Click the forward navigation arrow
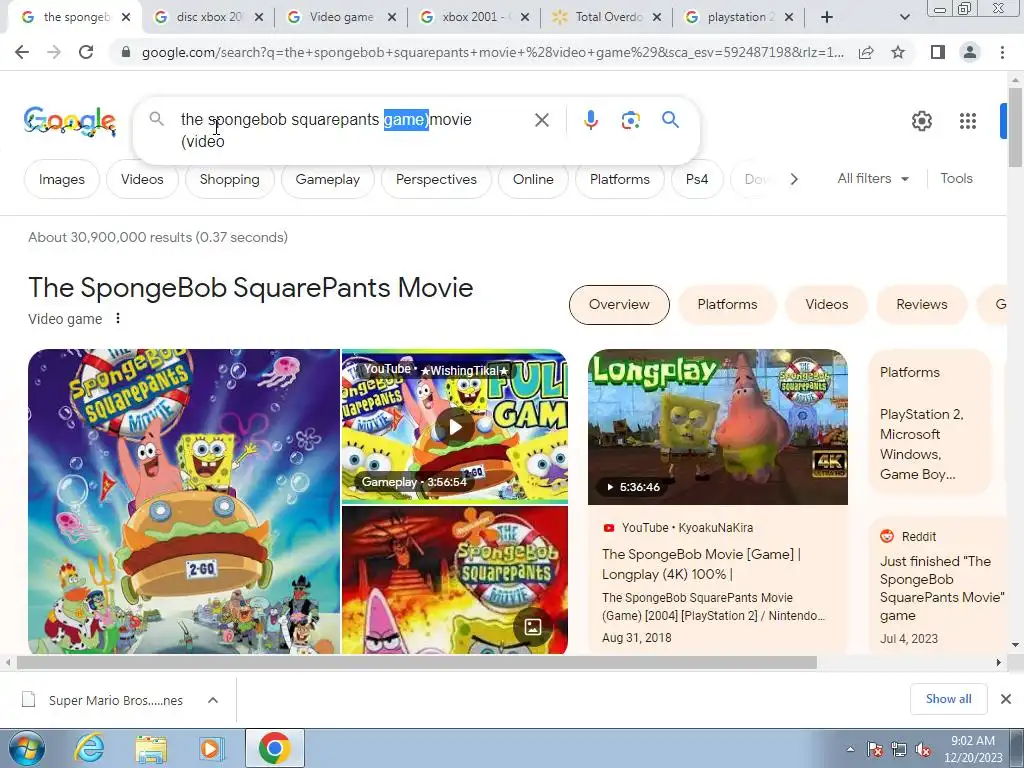Screen dimensions: 1024x768 coord(54,52)
